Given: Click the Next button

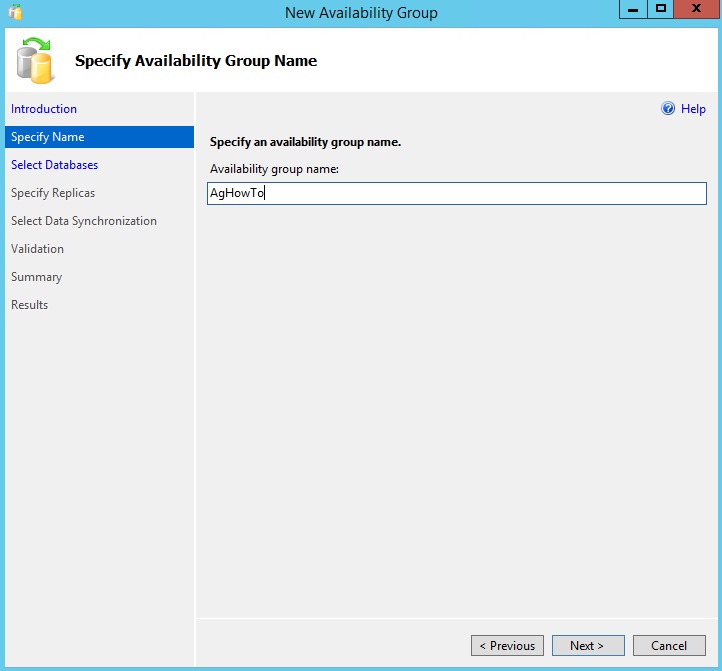Looking at the screenshot, I should [x=588, y=645].
